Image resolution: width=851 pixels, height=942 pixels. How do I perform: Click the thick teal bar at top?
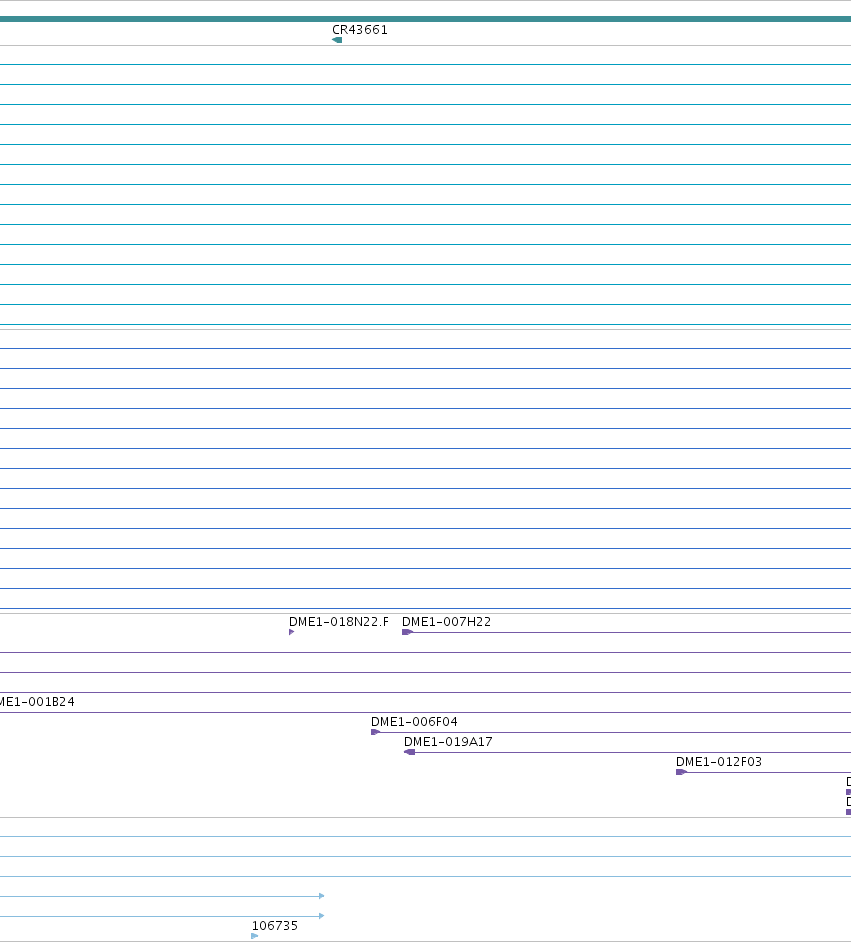coord(425,19)
